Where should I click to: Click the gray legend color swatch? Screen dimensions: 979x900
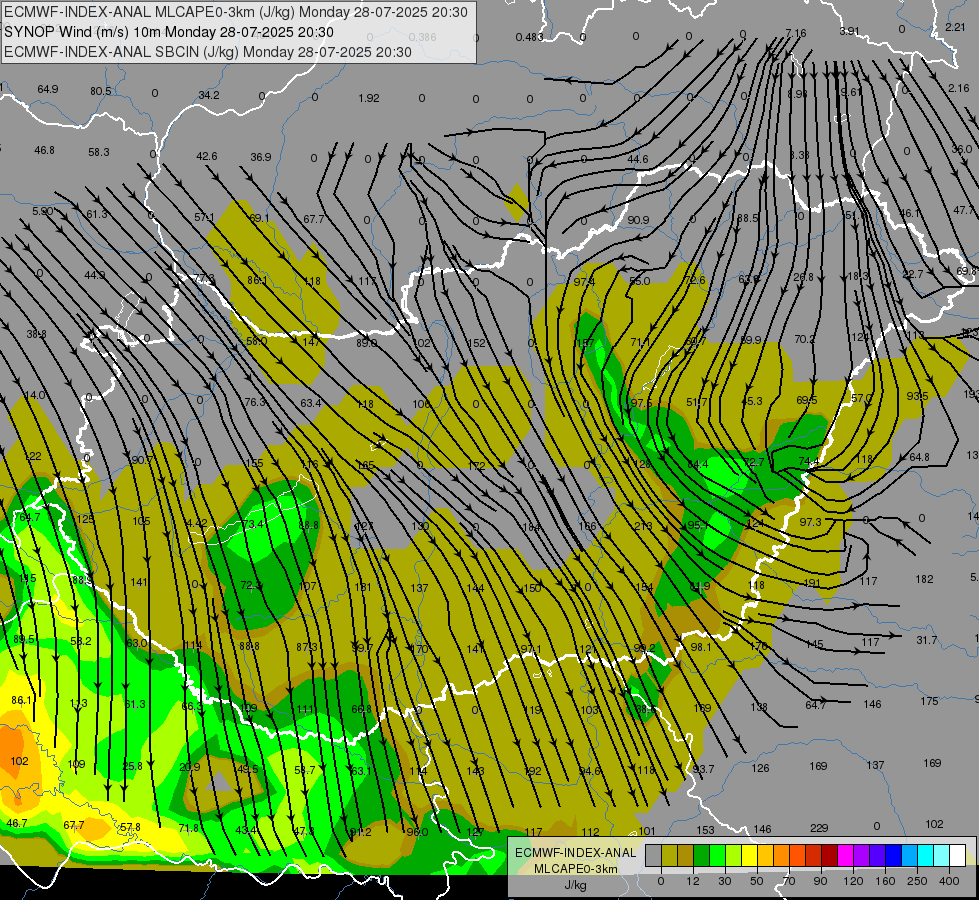click(x=654, y=855)
